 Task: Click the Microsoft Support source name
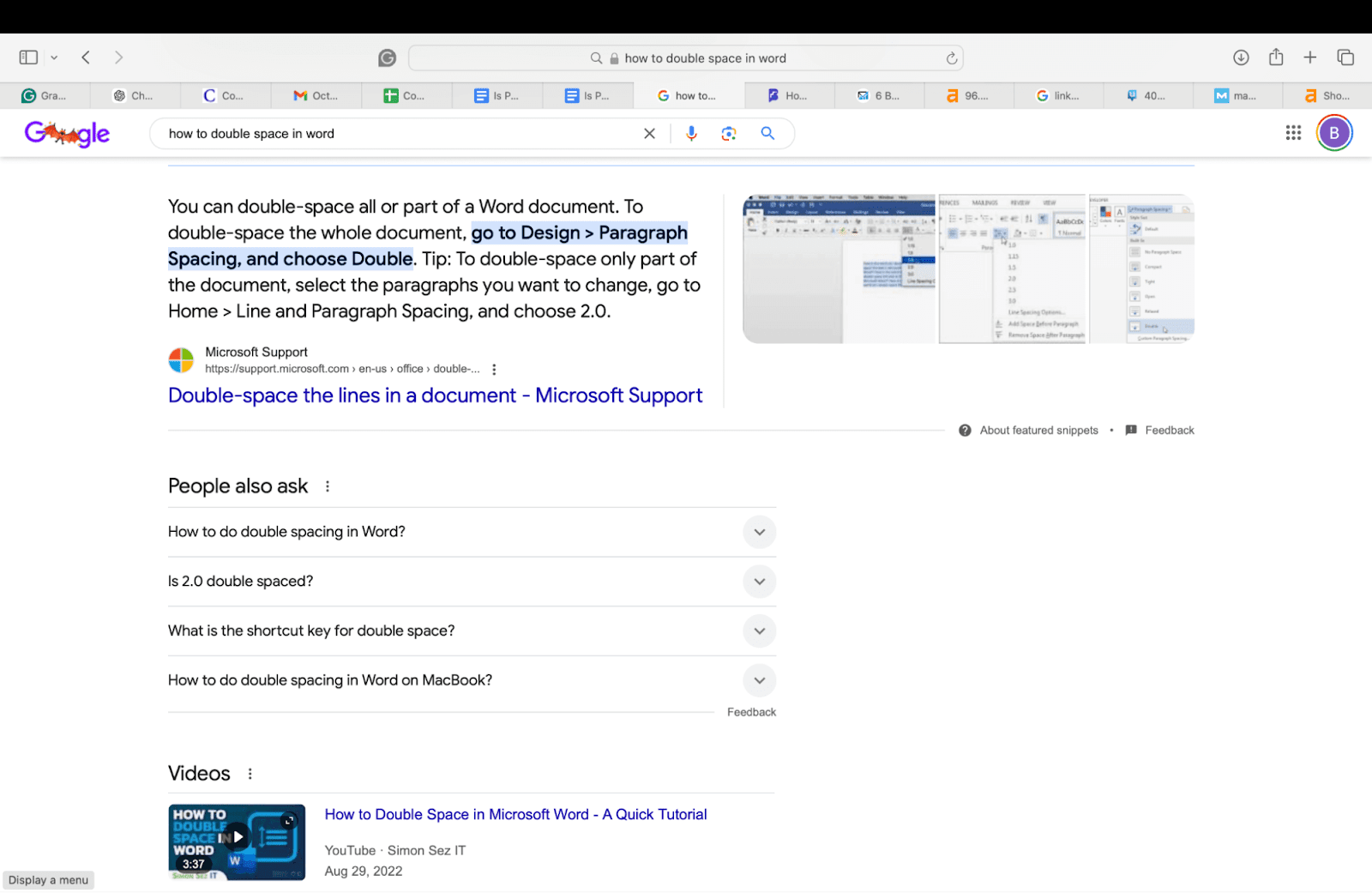point(256,352)
